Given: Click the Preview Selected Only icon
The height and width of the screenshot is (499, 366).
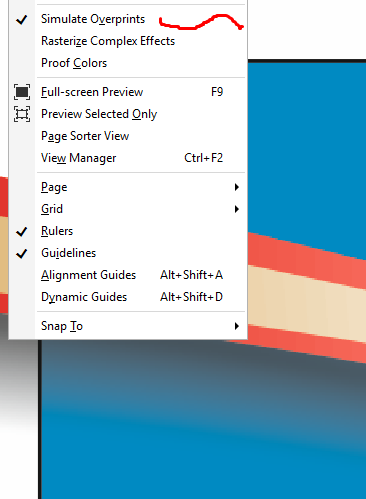Looking at the screenshot, I should pos(22,114).
